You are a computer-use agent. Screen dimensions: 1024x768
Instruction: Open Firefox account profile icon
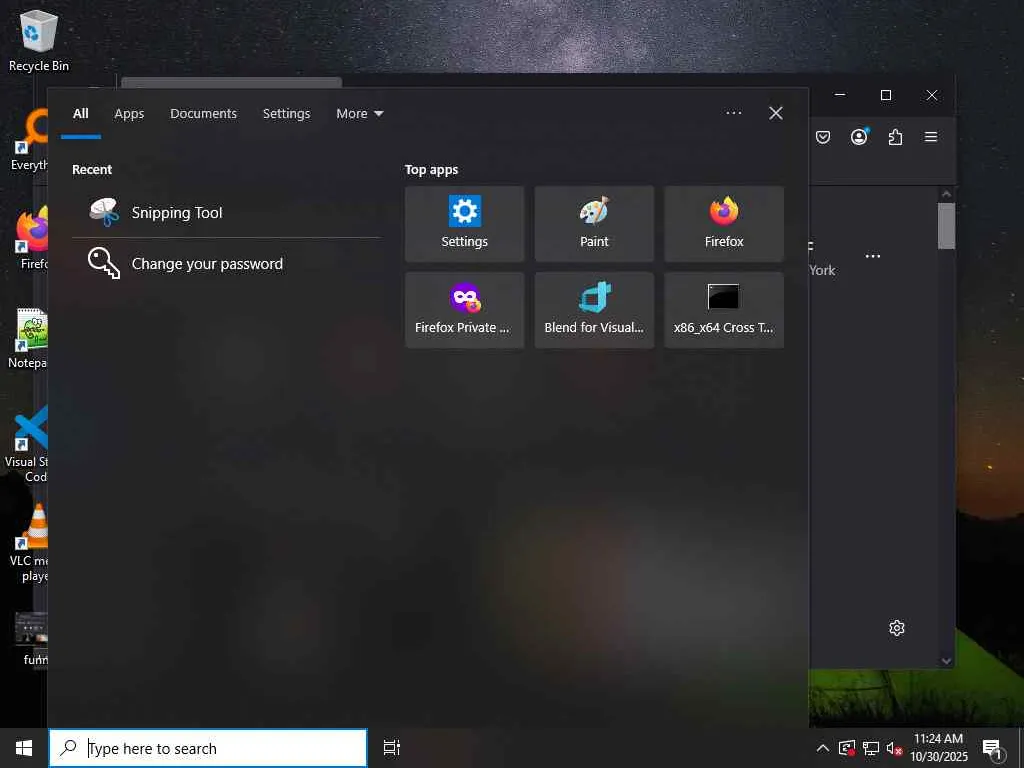(x=859, y=136)
